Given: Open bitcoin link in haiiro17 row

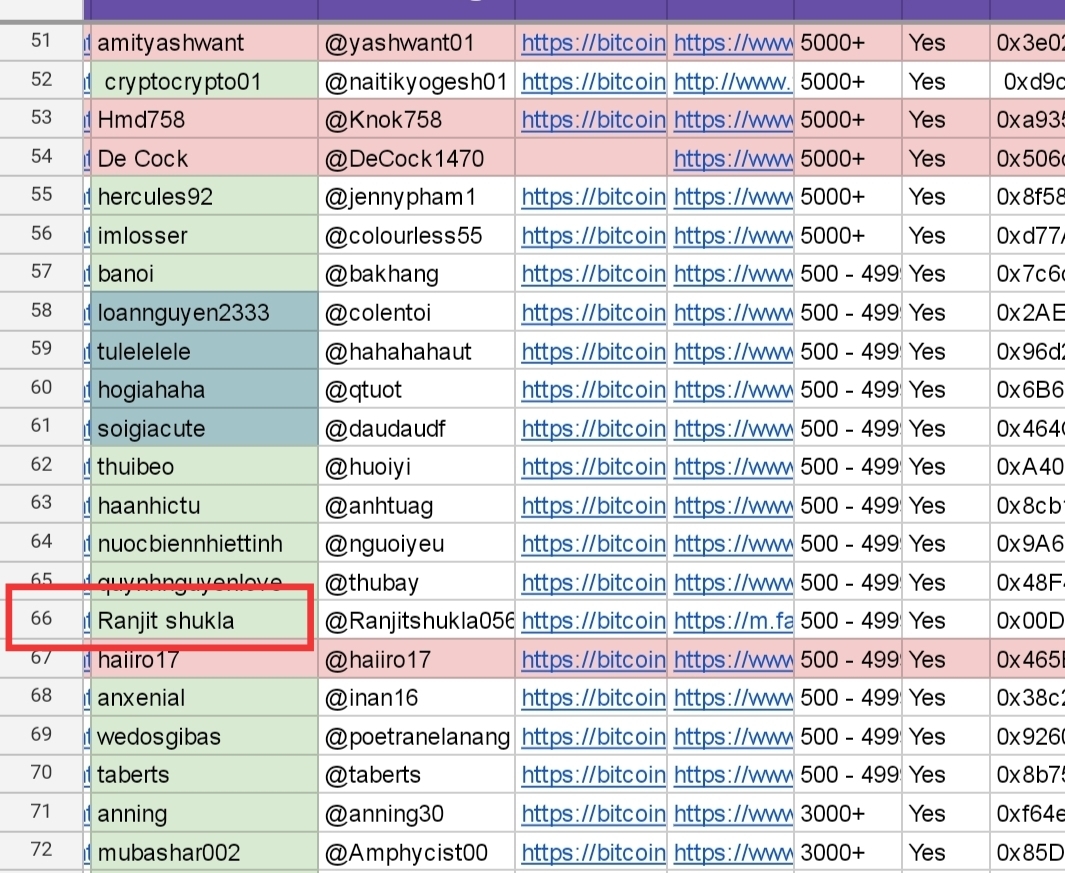Looking at the screenshot, I should (x=593, y=659).
